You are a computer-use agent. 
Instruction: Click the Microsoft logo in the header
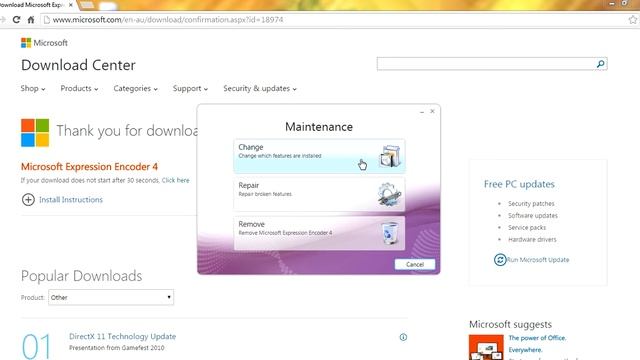pyautogui.click(x=44, y=43)
